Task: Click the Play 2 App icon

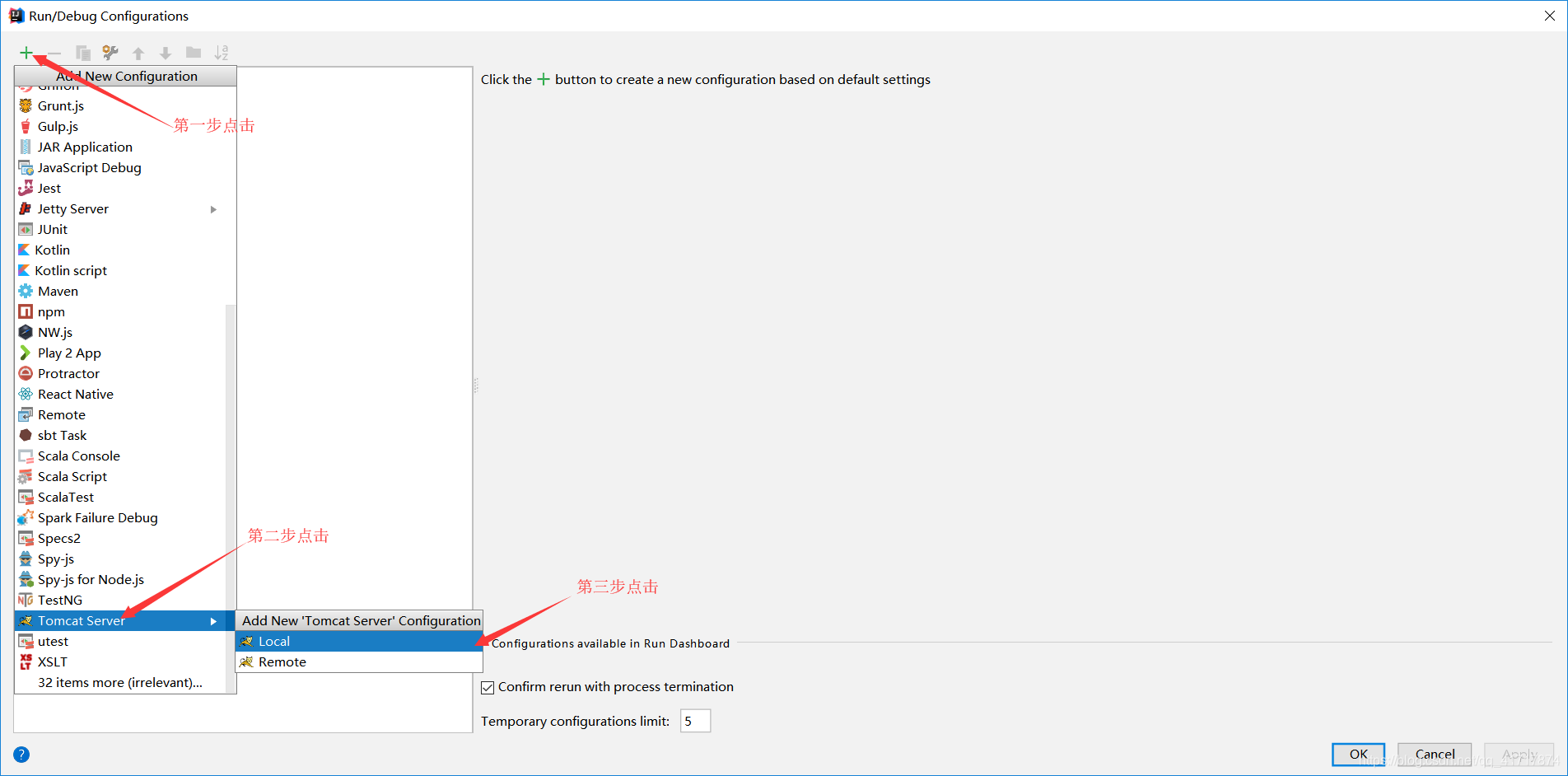Action: (x=25, y=353)
